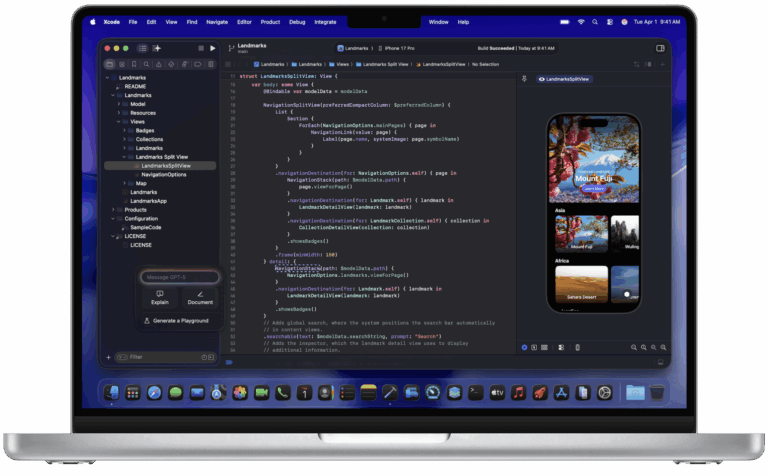Toggle the right inspector panel icon

[x=660, y=47]
